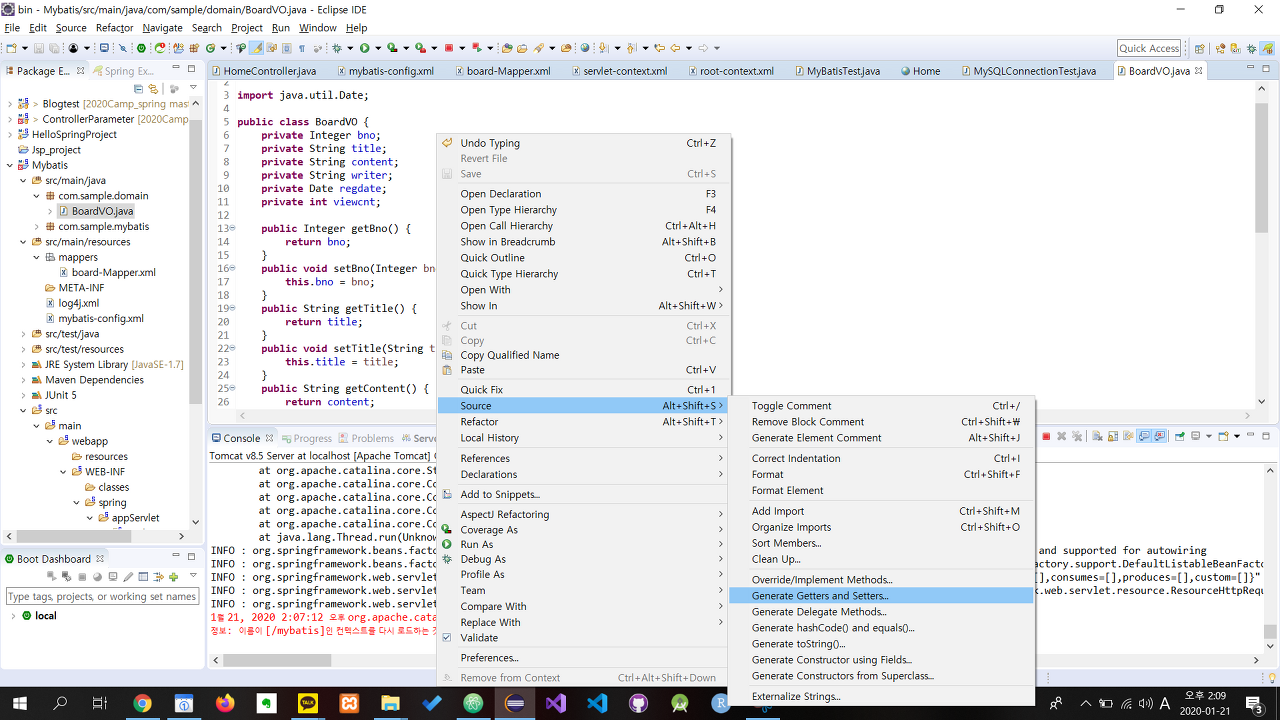Toggle Link with Editor in Package Explorer

point(153,88)
